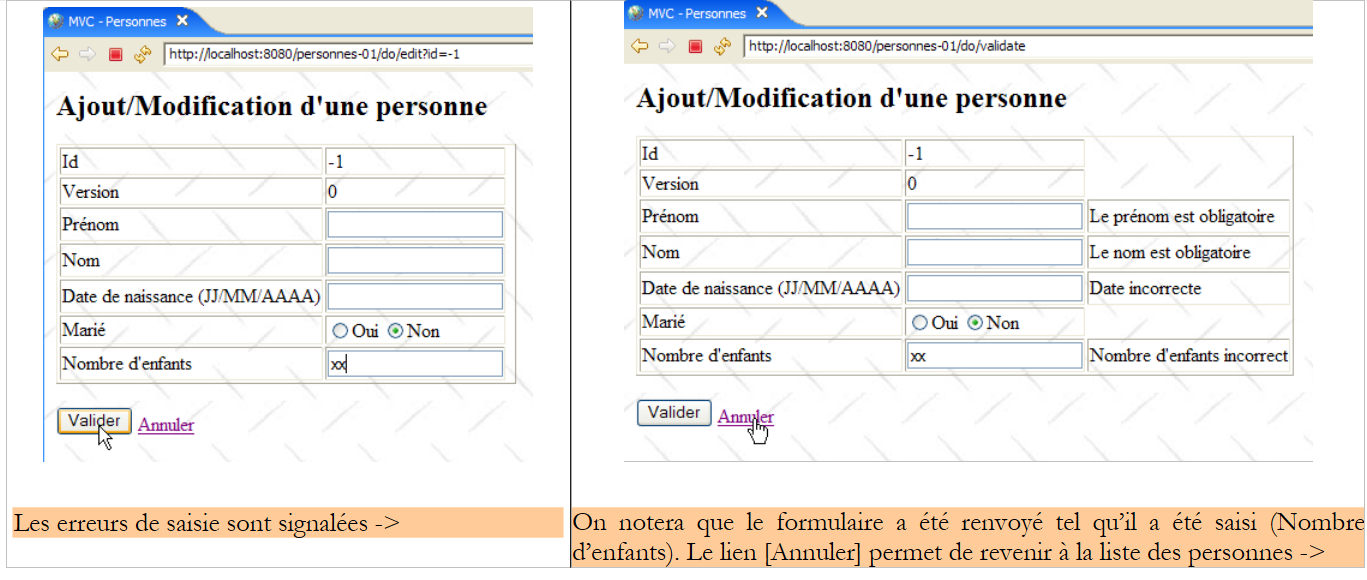Close the MVC - Personnes tab on the edit page
Screen dimensions: 1367x580
[x=181, y=21]
